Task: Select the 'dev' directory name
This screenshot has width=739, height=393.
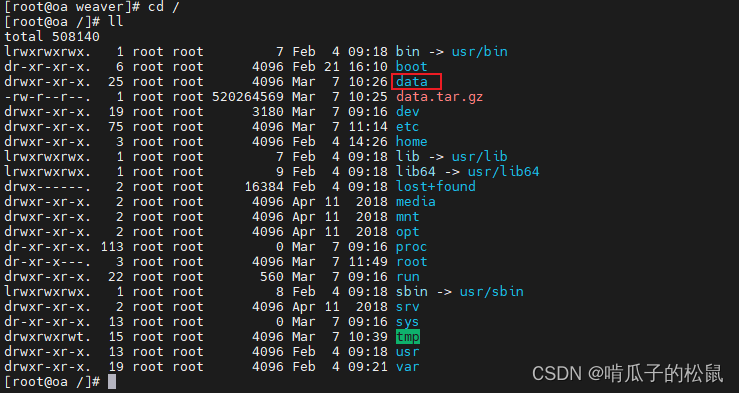Action: pos(407,112)
